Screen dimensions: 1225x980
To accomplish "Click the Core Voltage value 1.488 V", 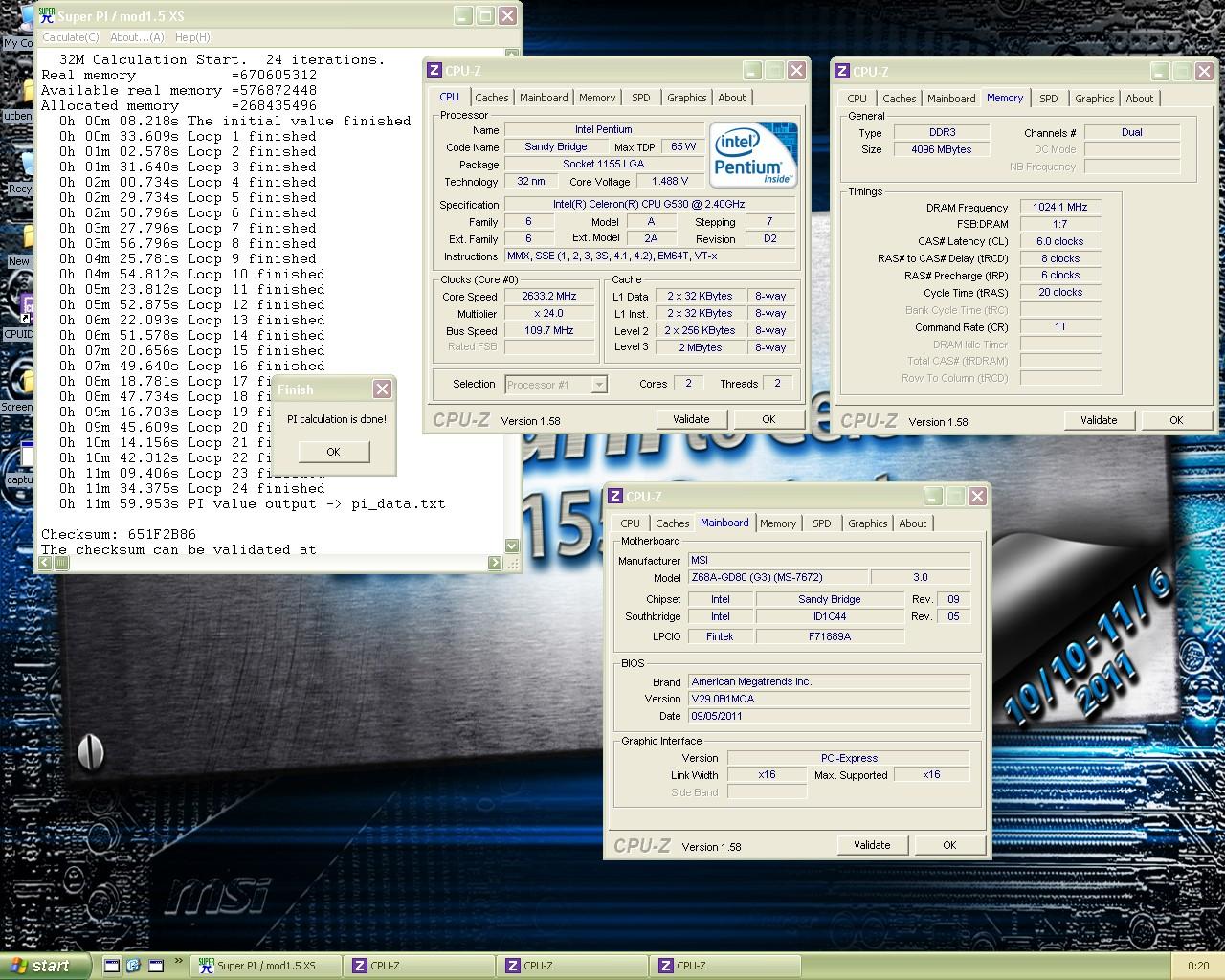I will [x=668, y=181].
